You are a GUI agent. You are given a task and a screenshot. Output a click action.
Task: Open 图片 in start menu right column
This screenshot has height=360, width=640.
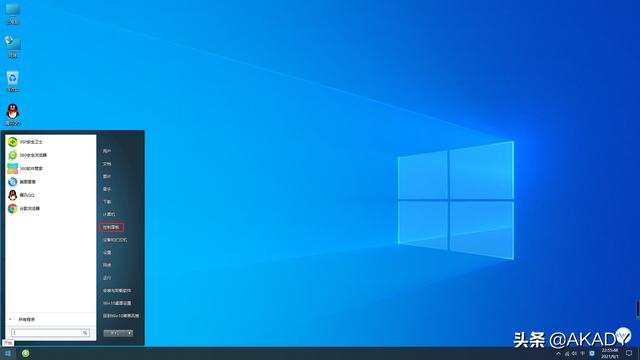(x=107, y=177)
